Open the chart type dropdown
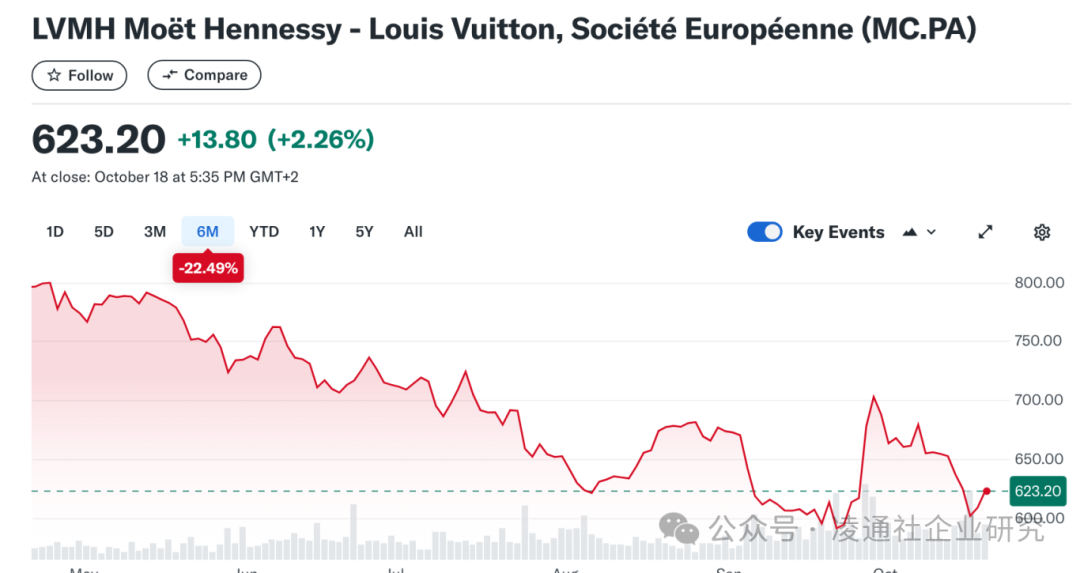1080x573 pixels. [919, 232]
